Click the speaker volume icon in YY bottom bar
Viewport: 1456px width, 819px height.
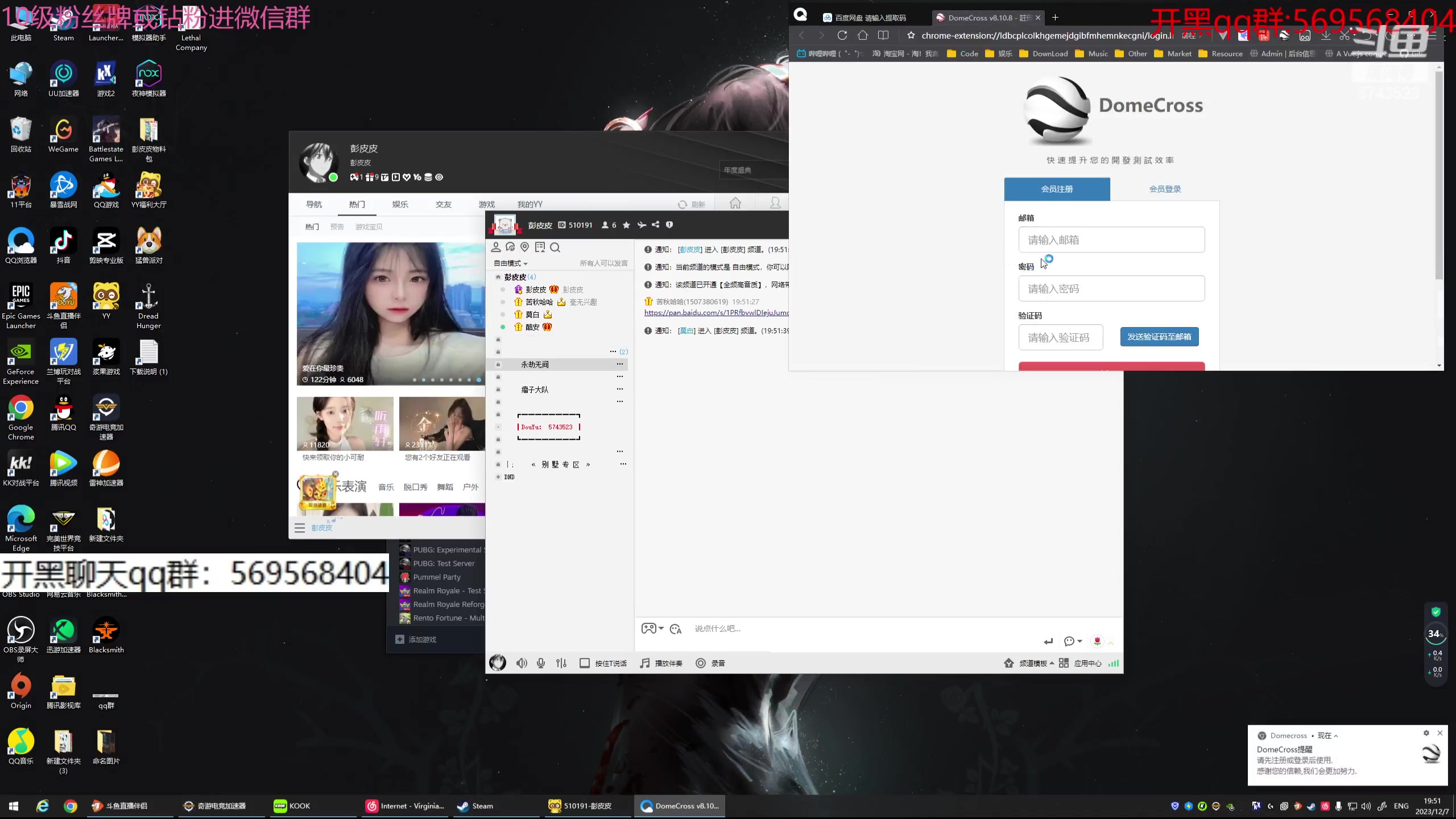tap(522, 663)
